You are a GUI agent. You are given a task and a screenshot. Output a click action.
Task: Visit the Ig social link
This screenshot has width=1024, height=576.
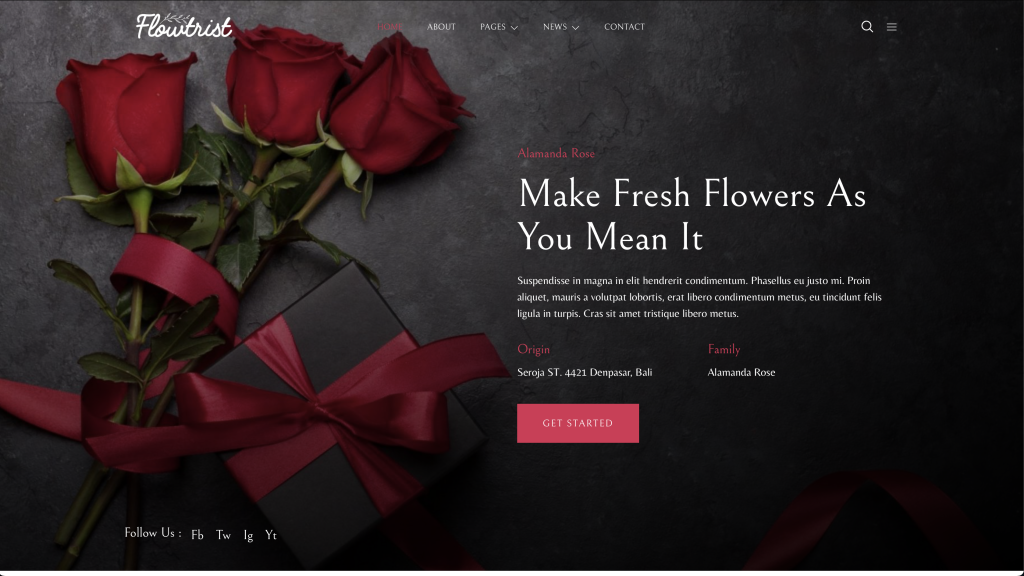248,536
